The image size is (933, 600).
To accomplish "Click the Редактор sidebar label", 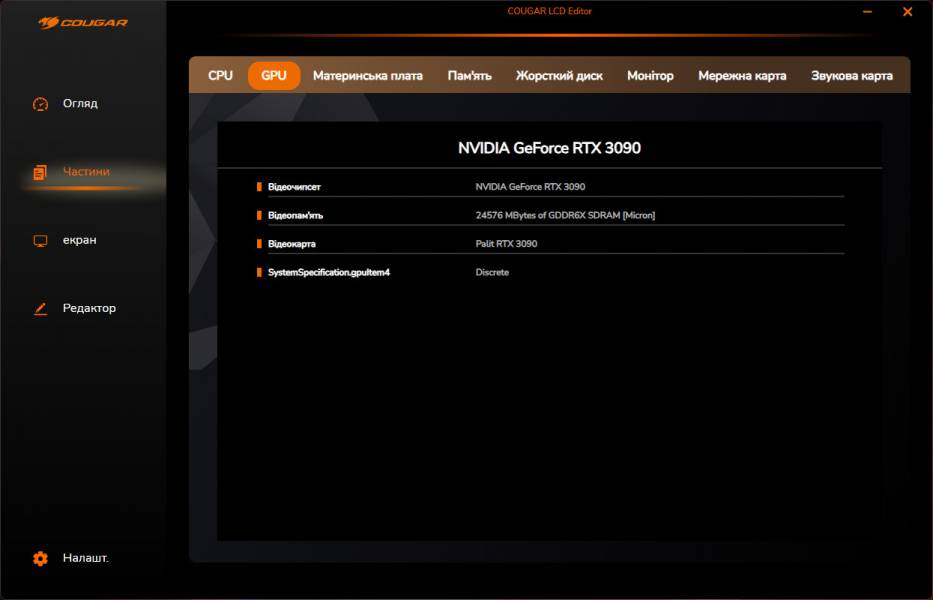I will (x=89, y=308).
